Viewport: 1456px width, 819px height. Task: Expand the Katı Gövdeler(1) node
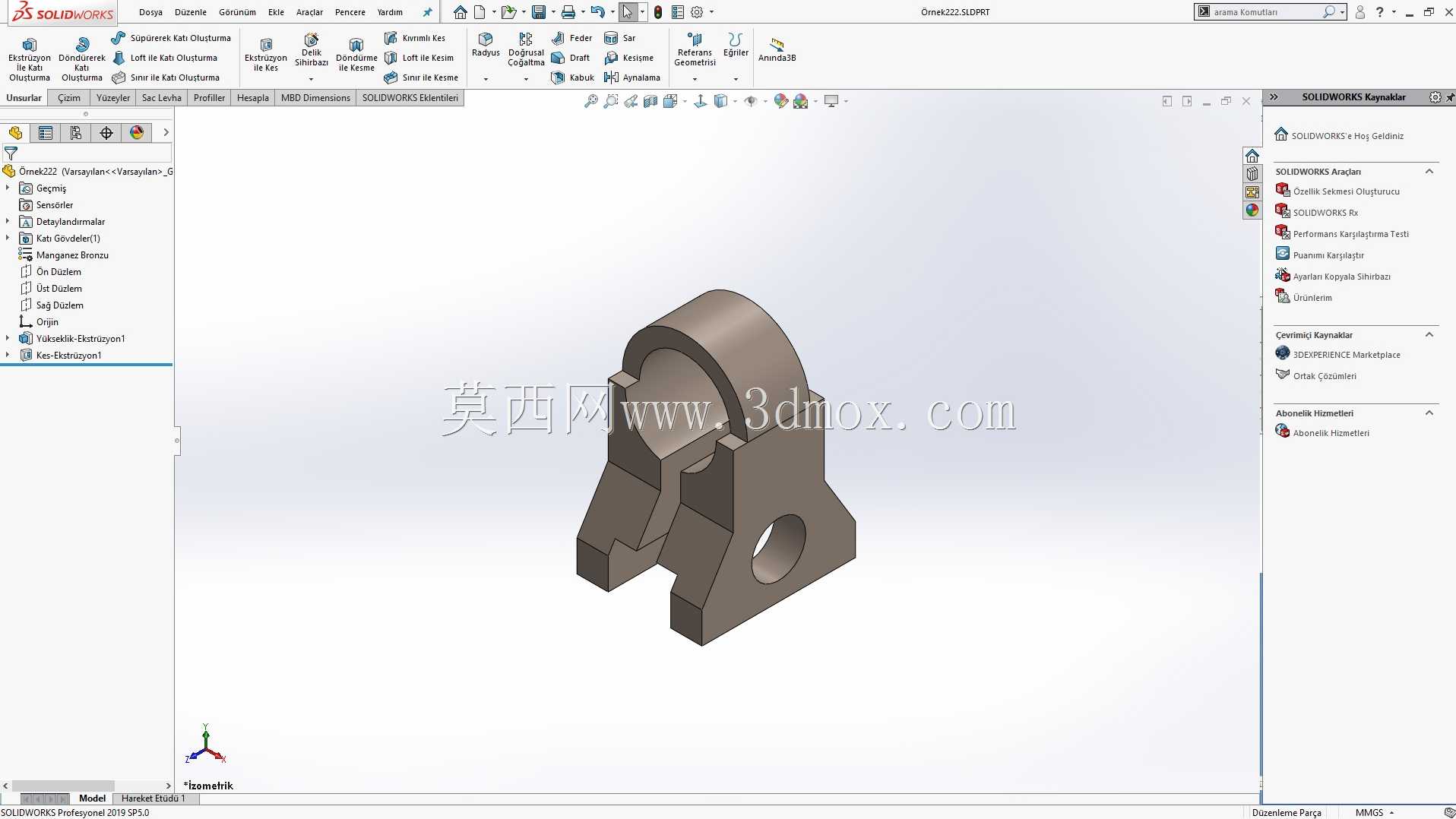tap(8, 238)
